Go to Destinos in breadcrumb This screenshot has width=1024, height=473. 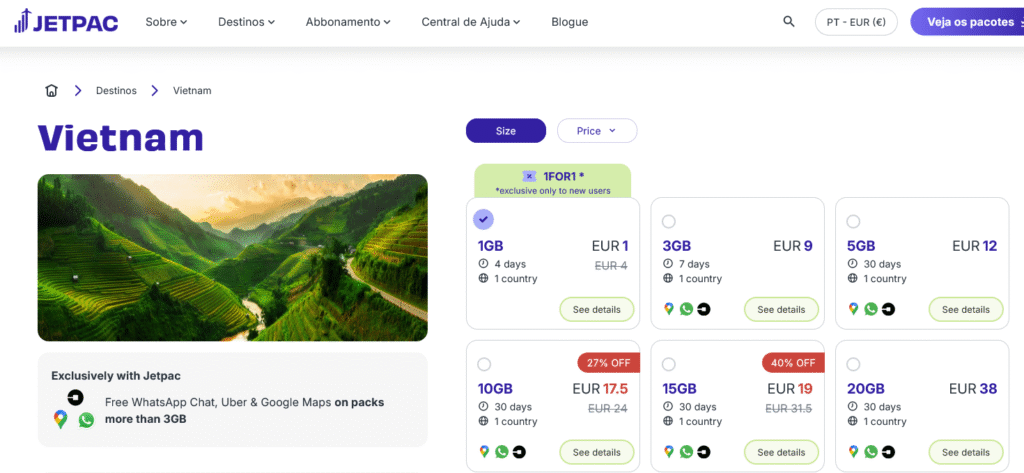[116, 90]
